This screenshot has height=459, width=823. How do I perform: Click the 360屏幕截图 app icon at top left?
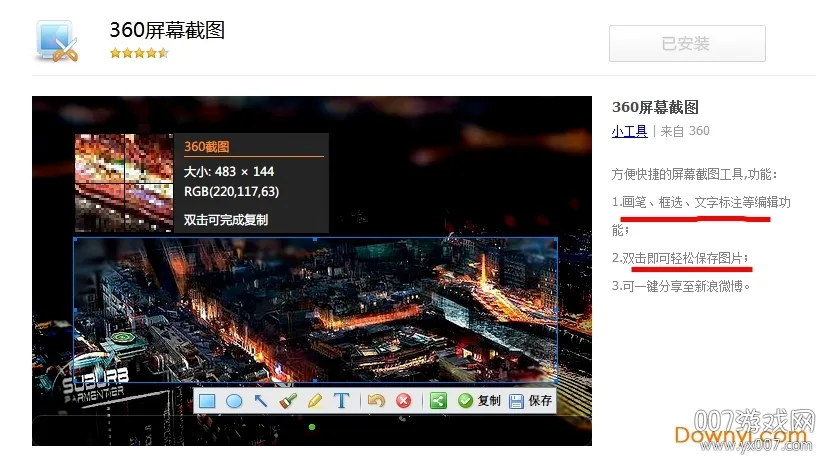(56, 40)
